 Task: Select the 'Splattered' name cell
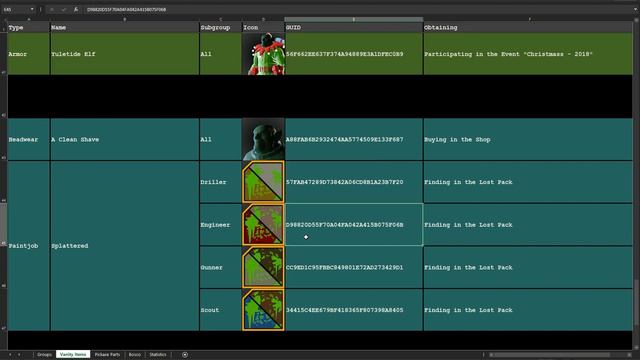point(124,246)
